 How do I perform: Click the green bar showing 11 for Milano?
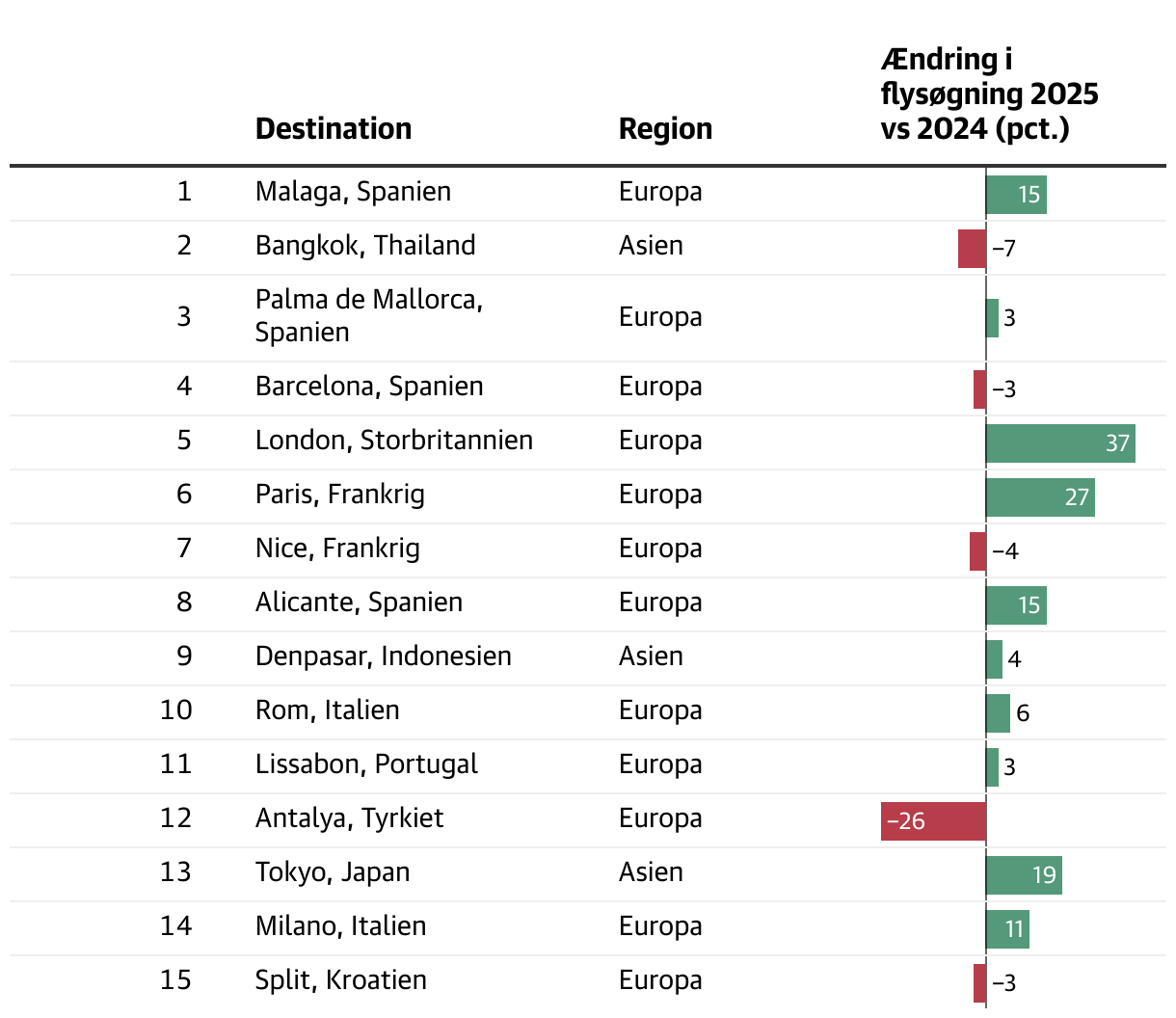1007,929
